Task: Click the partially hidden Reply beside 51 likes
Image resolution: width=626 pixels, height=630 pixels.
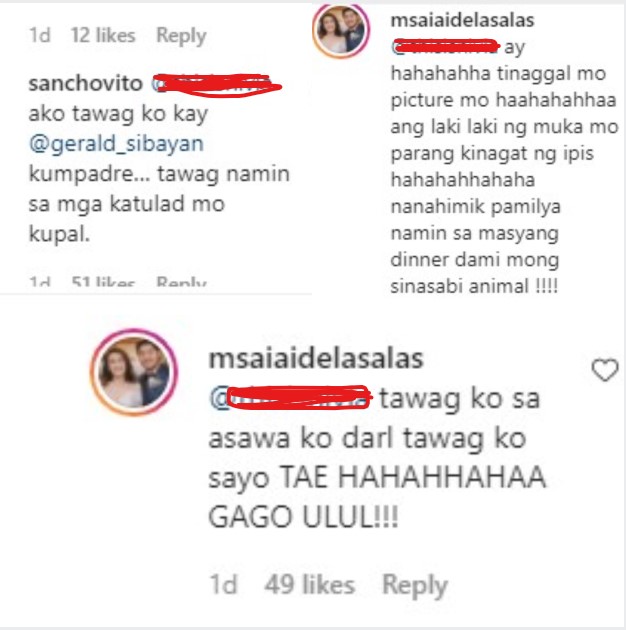Action: click(181, 282)
